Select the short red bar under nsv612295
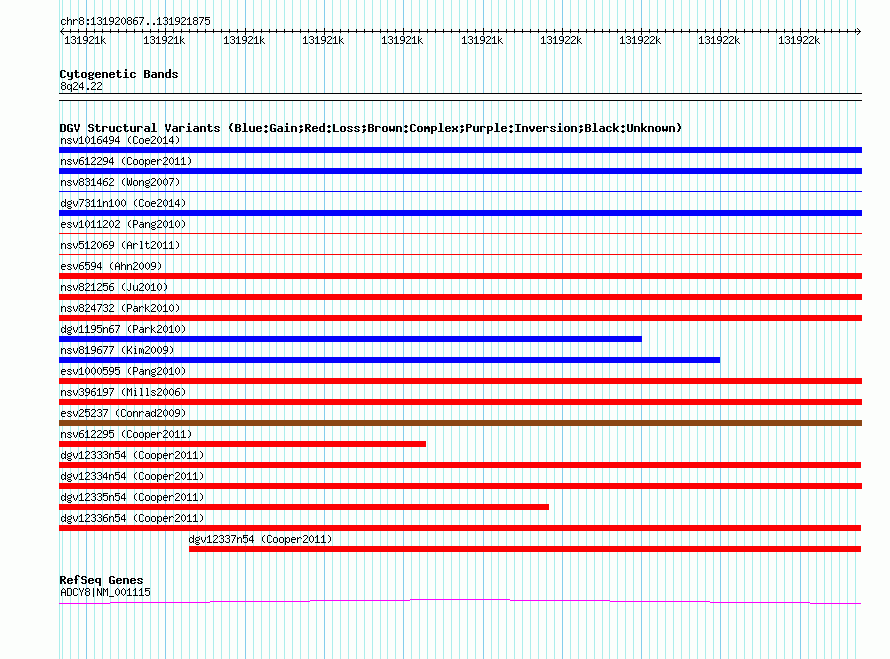The height and width of the screenshot is (659, 890). 242,444
